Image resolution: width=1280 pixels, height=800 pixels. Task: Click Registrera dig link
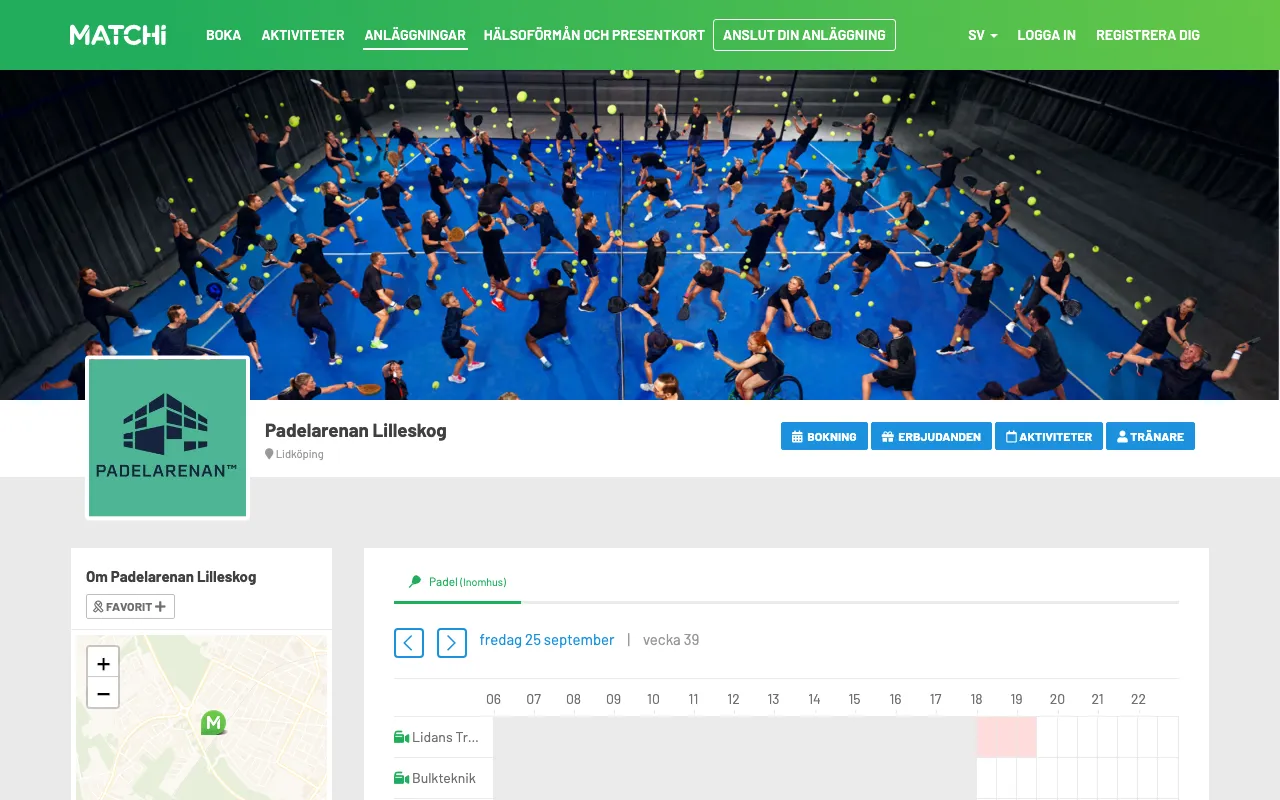point(1148,35)
